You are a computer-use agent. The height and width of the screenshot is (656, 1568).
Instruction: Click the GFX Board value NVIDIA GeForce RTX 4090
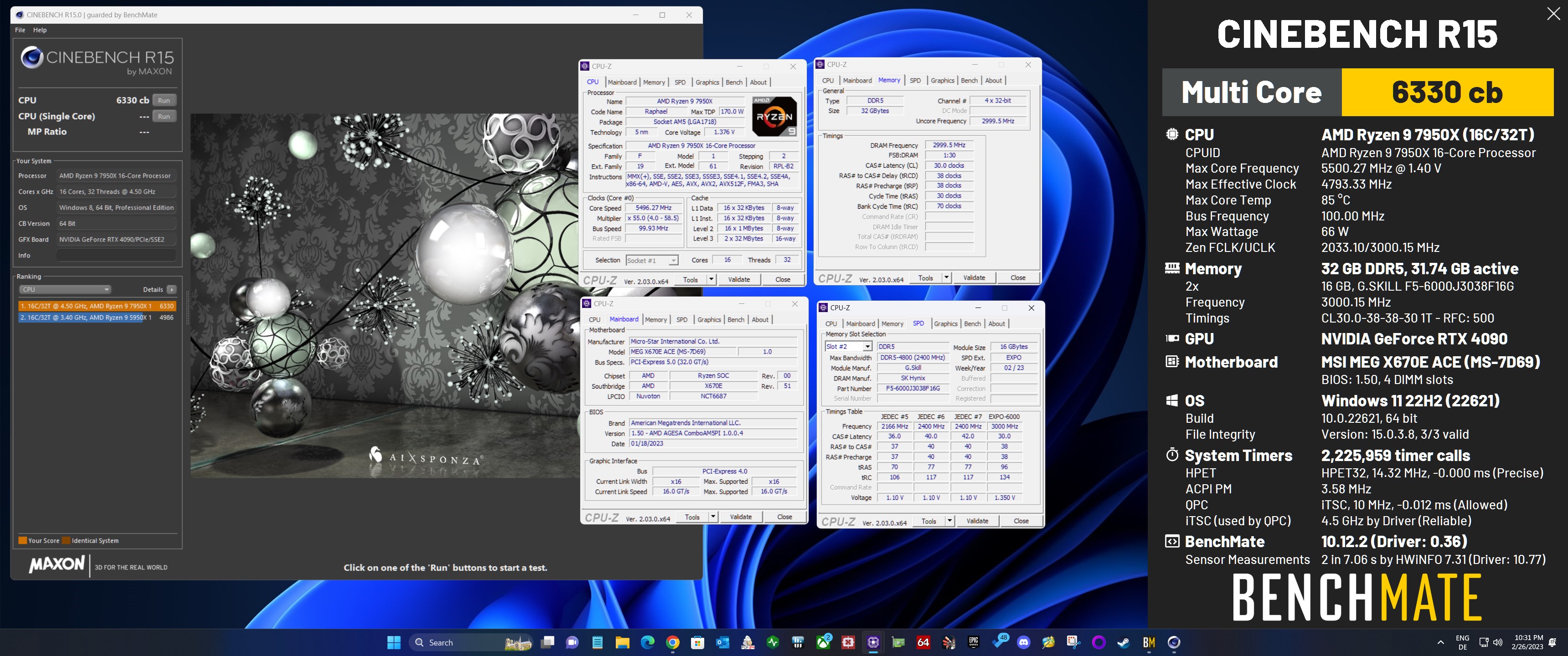coord(116,240)
